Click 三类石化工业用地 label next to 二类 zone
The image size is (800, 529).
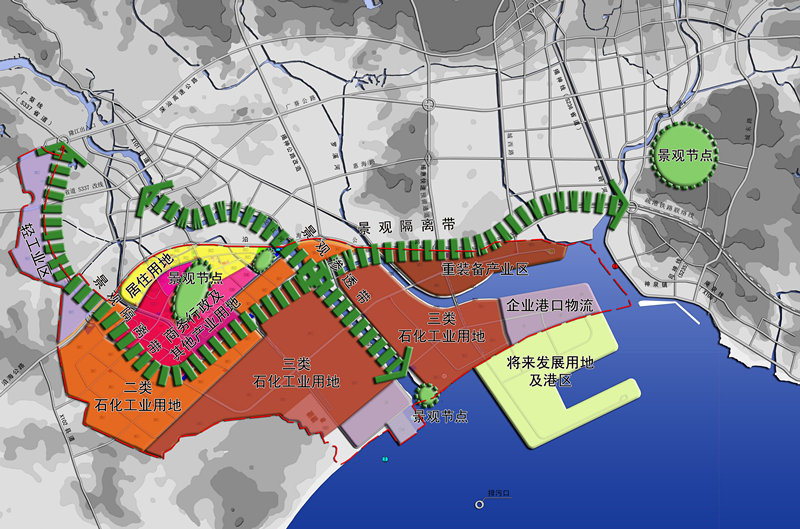pos(296,373)
